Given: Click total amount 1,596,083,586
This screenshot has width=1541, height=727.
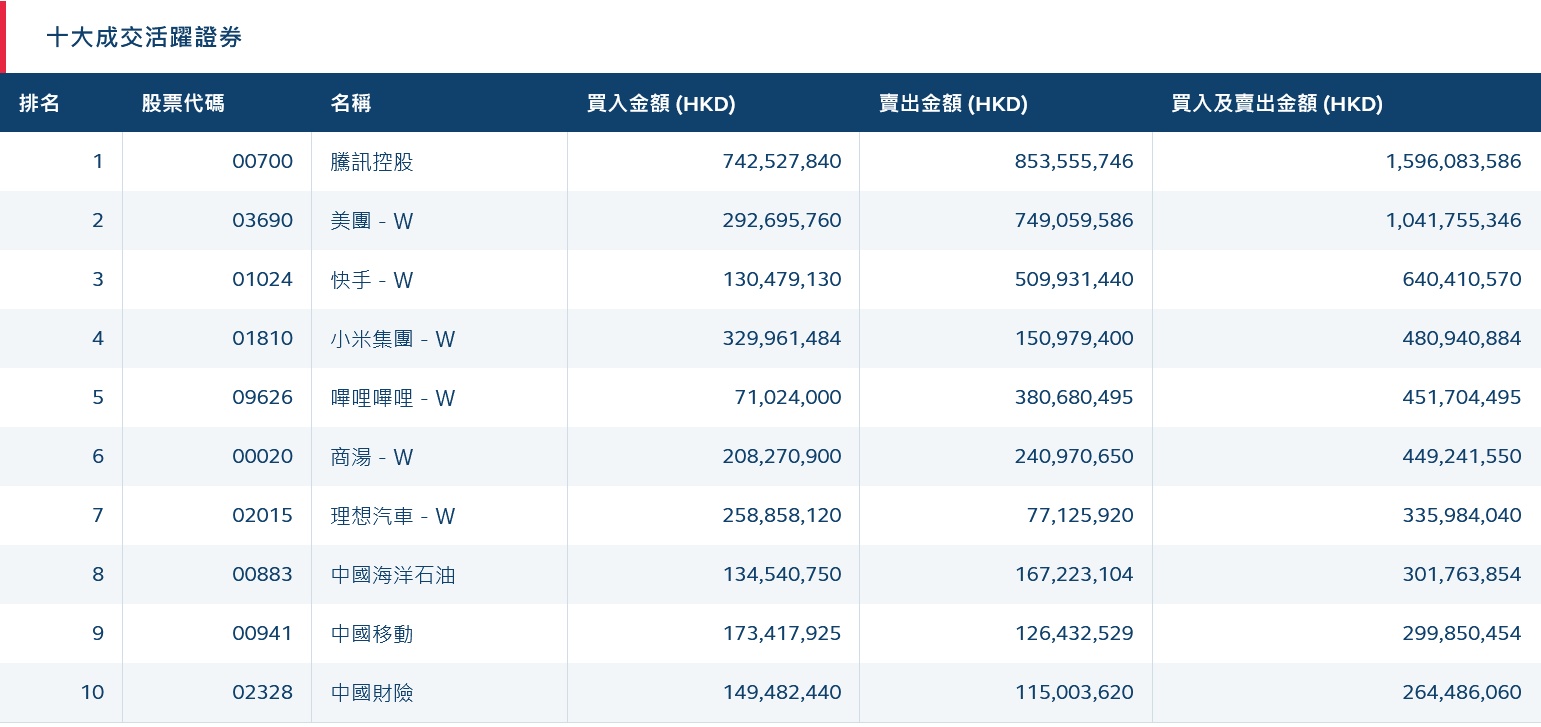Looking at the screenshot, I should pos(1454,162).
